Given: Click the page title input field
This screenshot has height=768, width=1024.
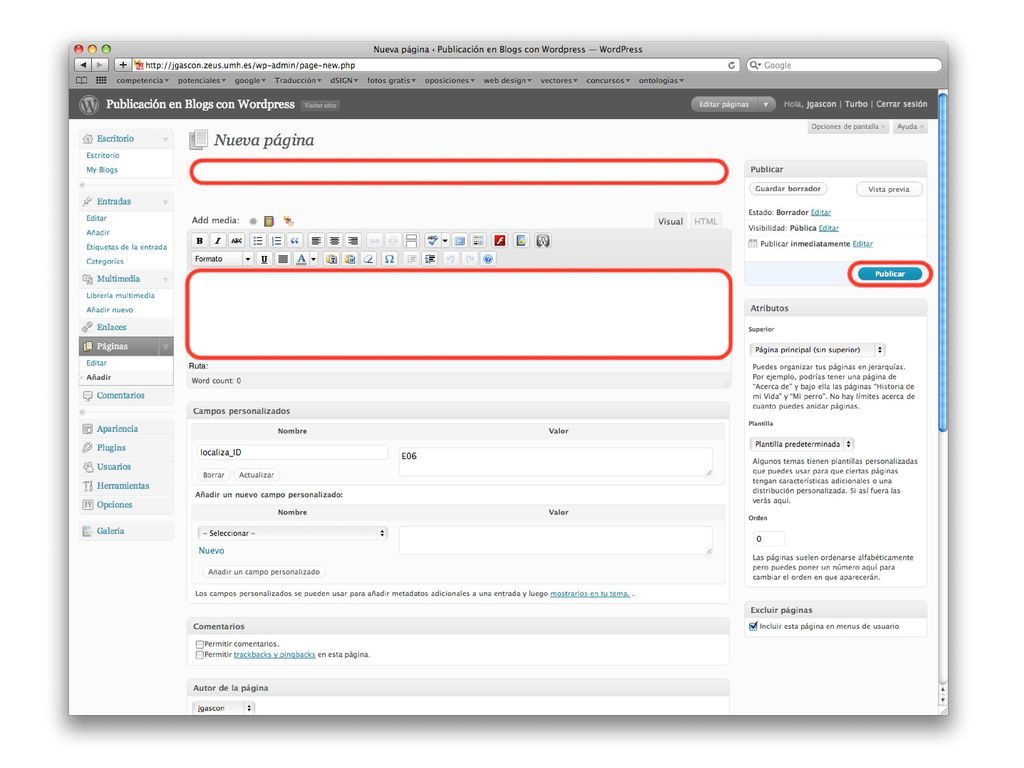Looking at the screenshot, I should click(459, 172).
